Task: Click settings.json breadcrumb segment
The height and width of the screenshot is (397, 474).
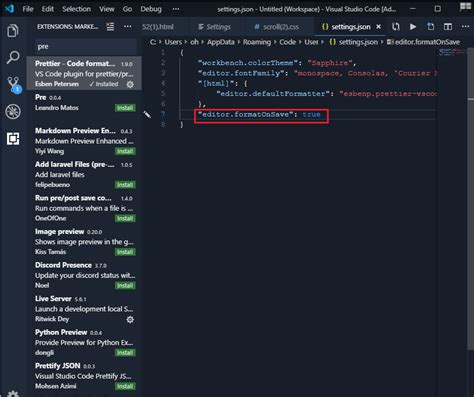Action: [x=354, y=42]
